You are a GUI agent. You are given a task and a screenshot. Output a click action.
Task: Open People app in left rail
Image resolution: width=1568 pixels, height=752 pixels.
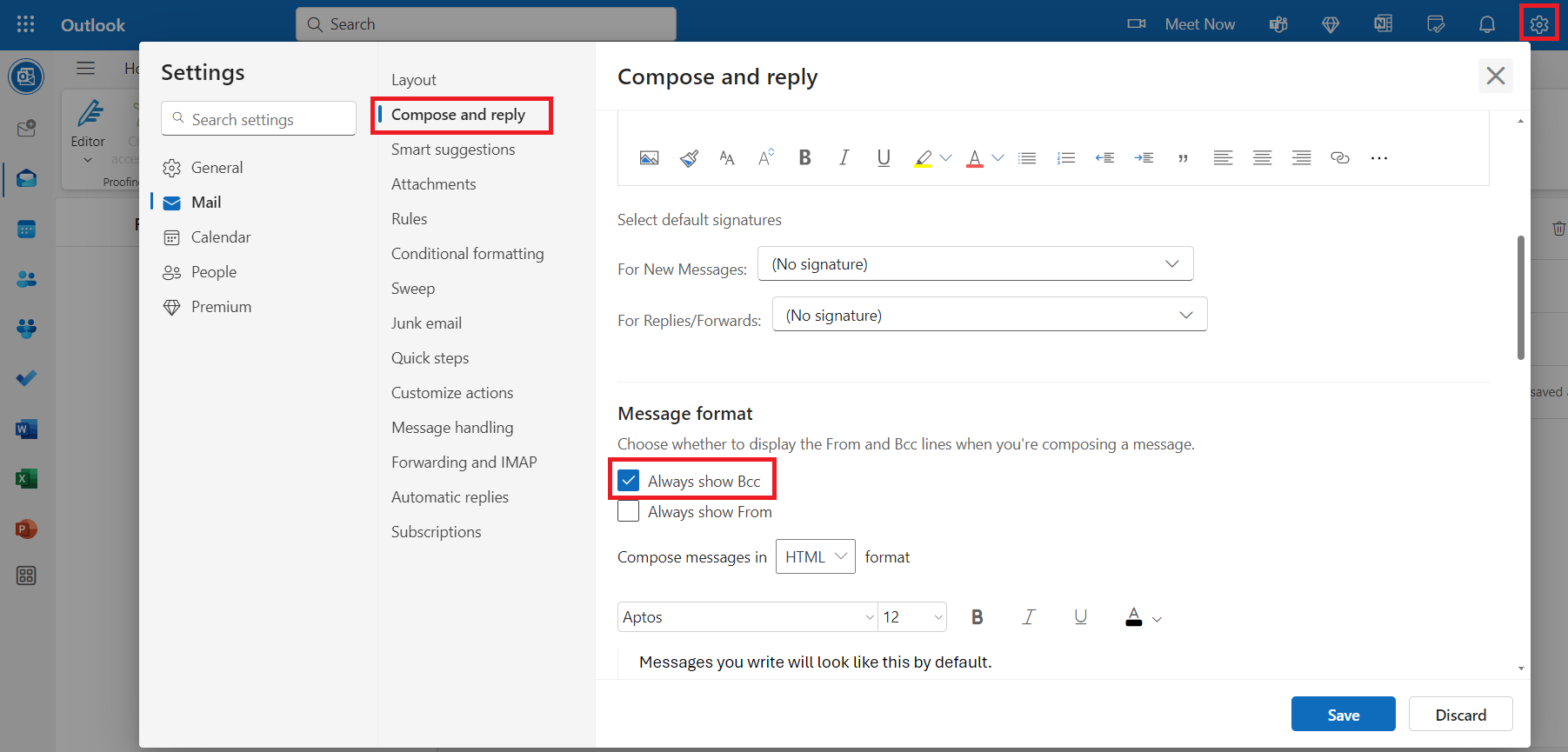pyautogui.click(x=26, y=279)
